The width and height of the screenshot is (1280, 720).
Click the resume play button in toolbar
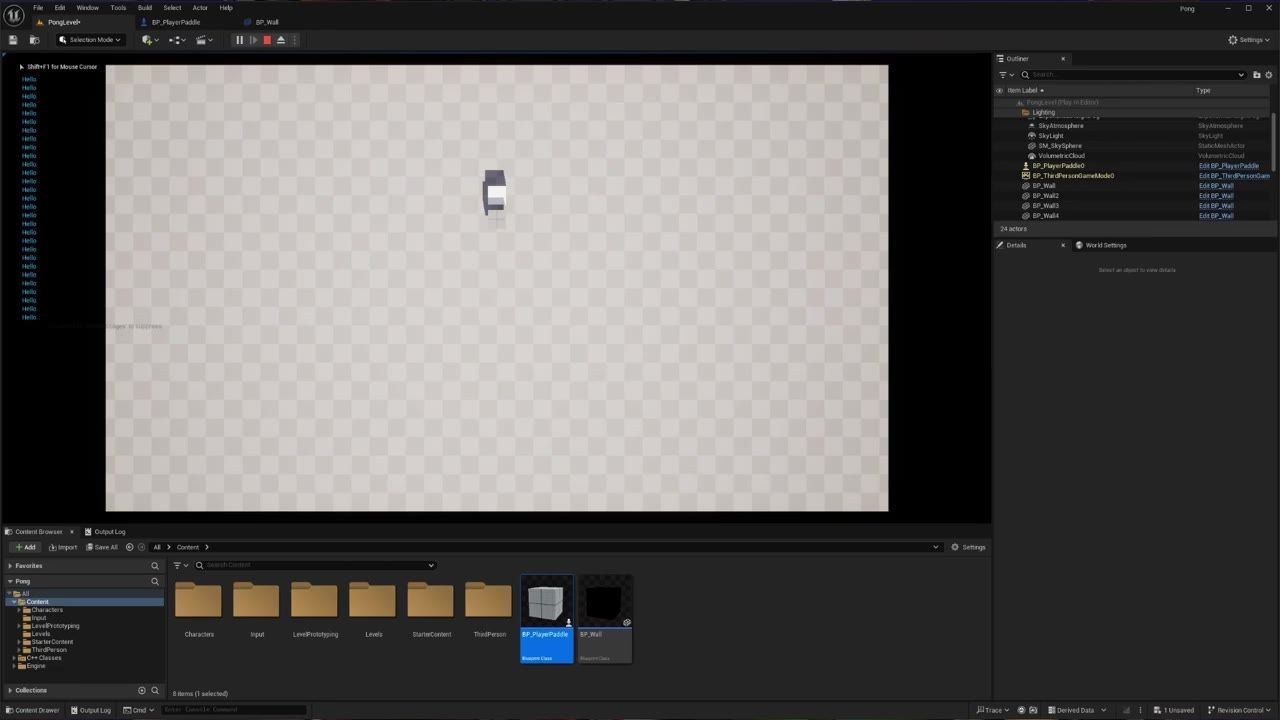click(x=253, y=40)
